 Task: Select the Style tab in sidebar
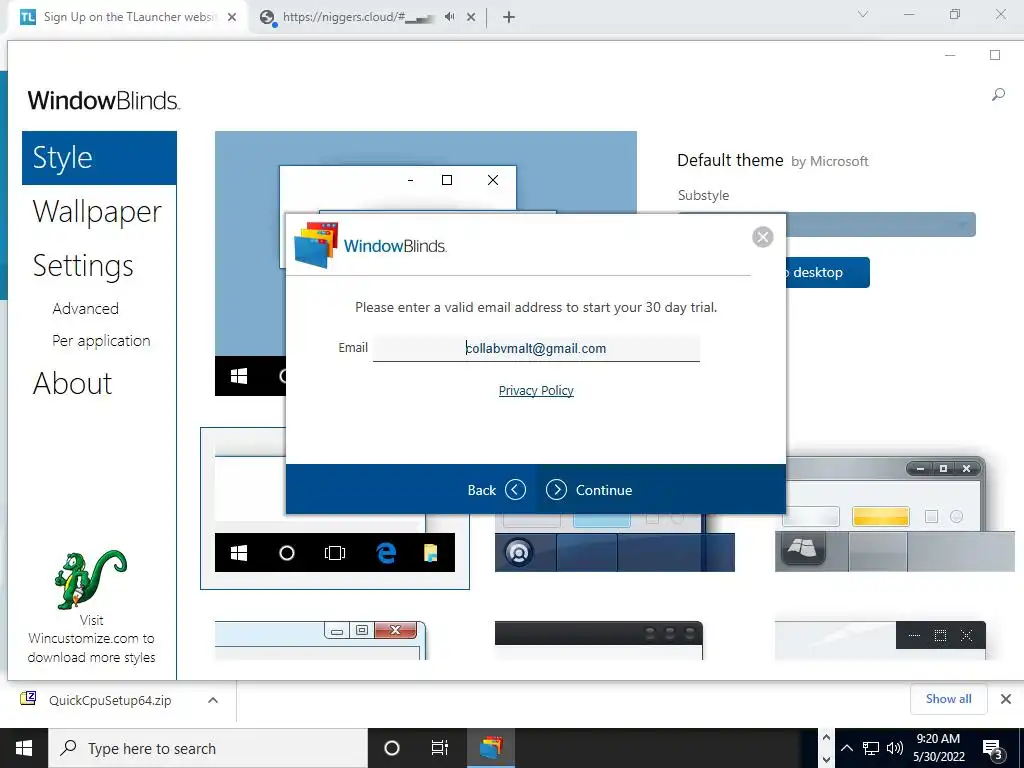pos(99,158)
